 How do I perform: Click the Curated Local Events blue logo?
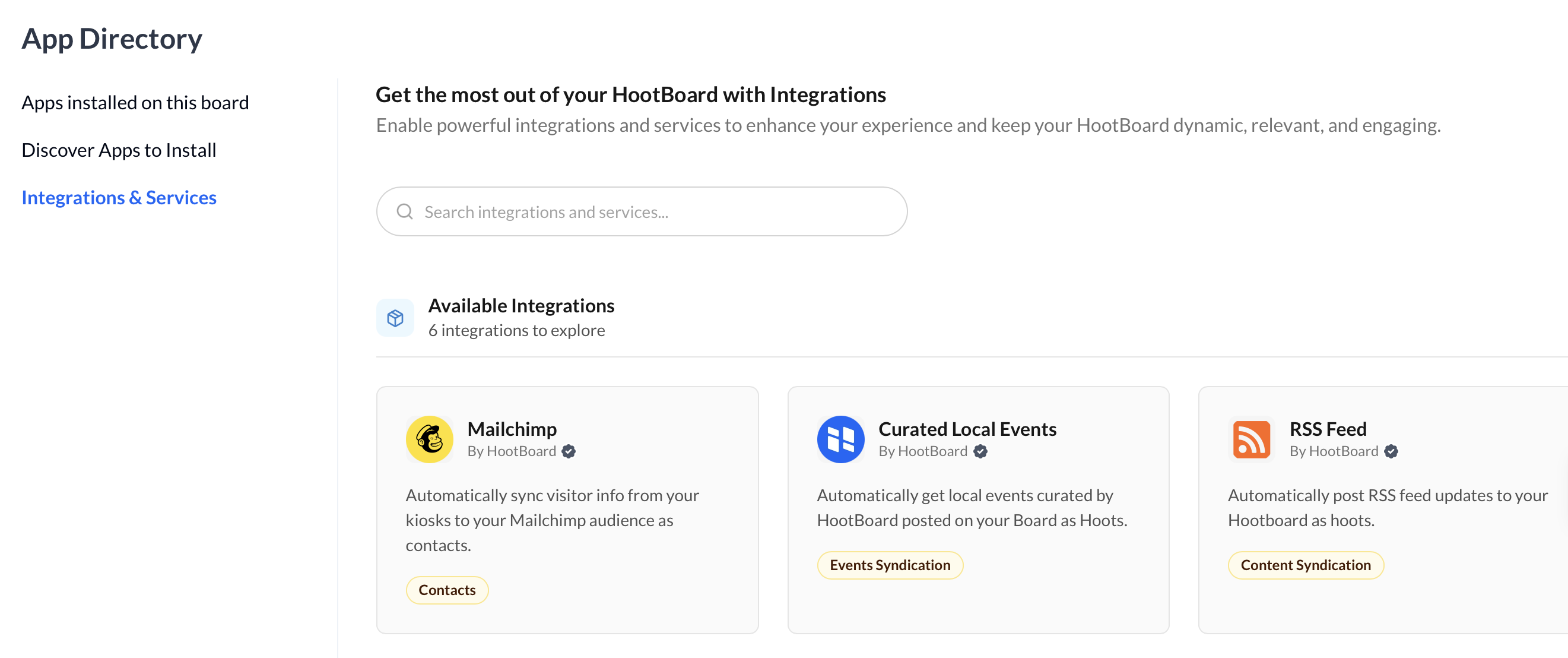point(840,439)
